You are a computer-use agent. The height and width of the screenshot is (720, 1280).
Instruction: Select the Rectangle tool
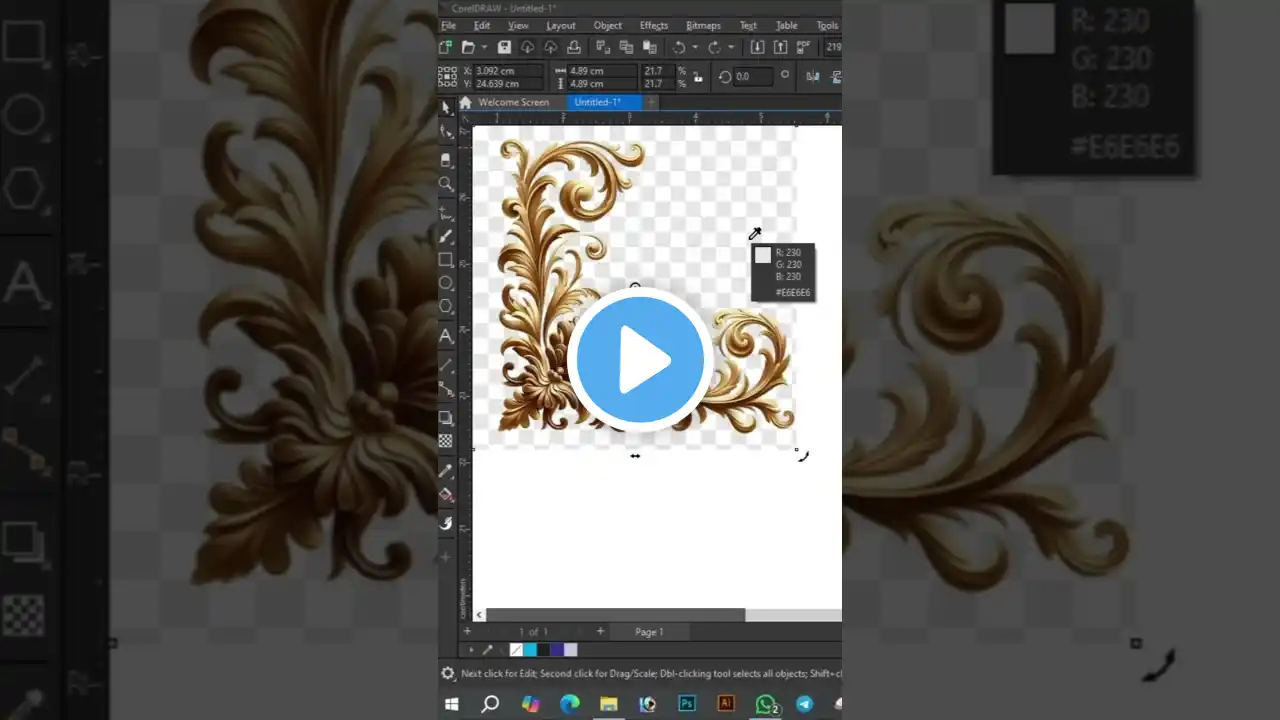click(446, 260)
